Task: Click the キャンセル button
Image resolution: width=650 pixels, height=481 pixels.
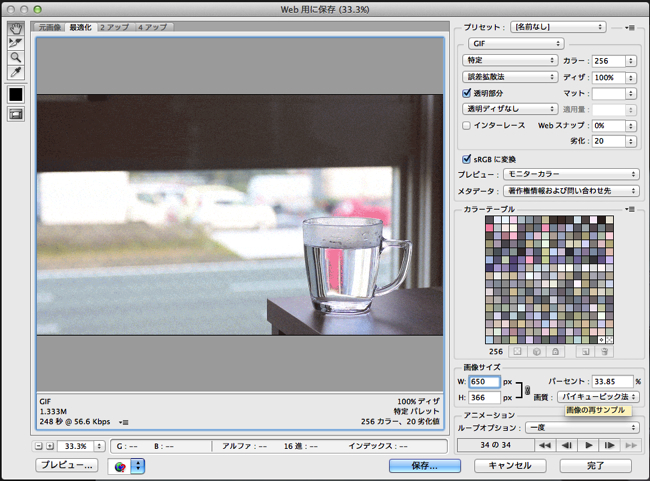Action: 509,466
